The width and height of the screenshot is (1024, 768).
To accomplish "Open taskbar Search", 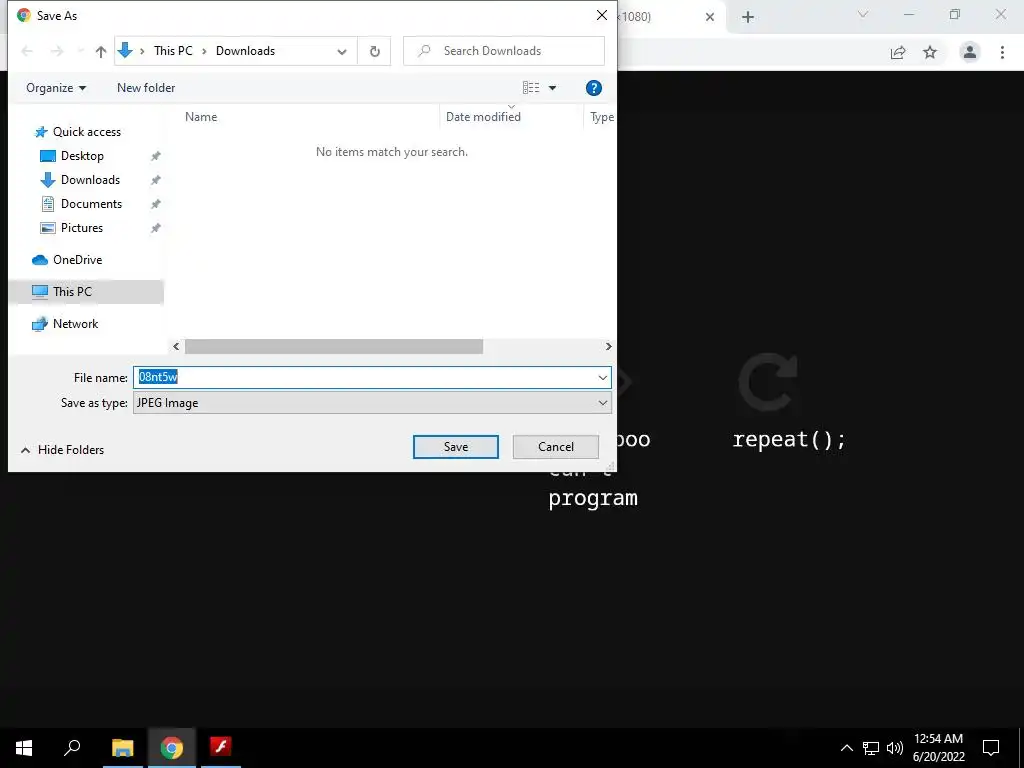I will click(x=72, y=747).
